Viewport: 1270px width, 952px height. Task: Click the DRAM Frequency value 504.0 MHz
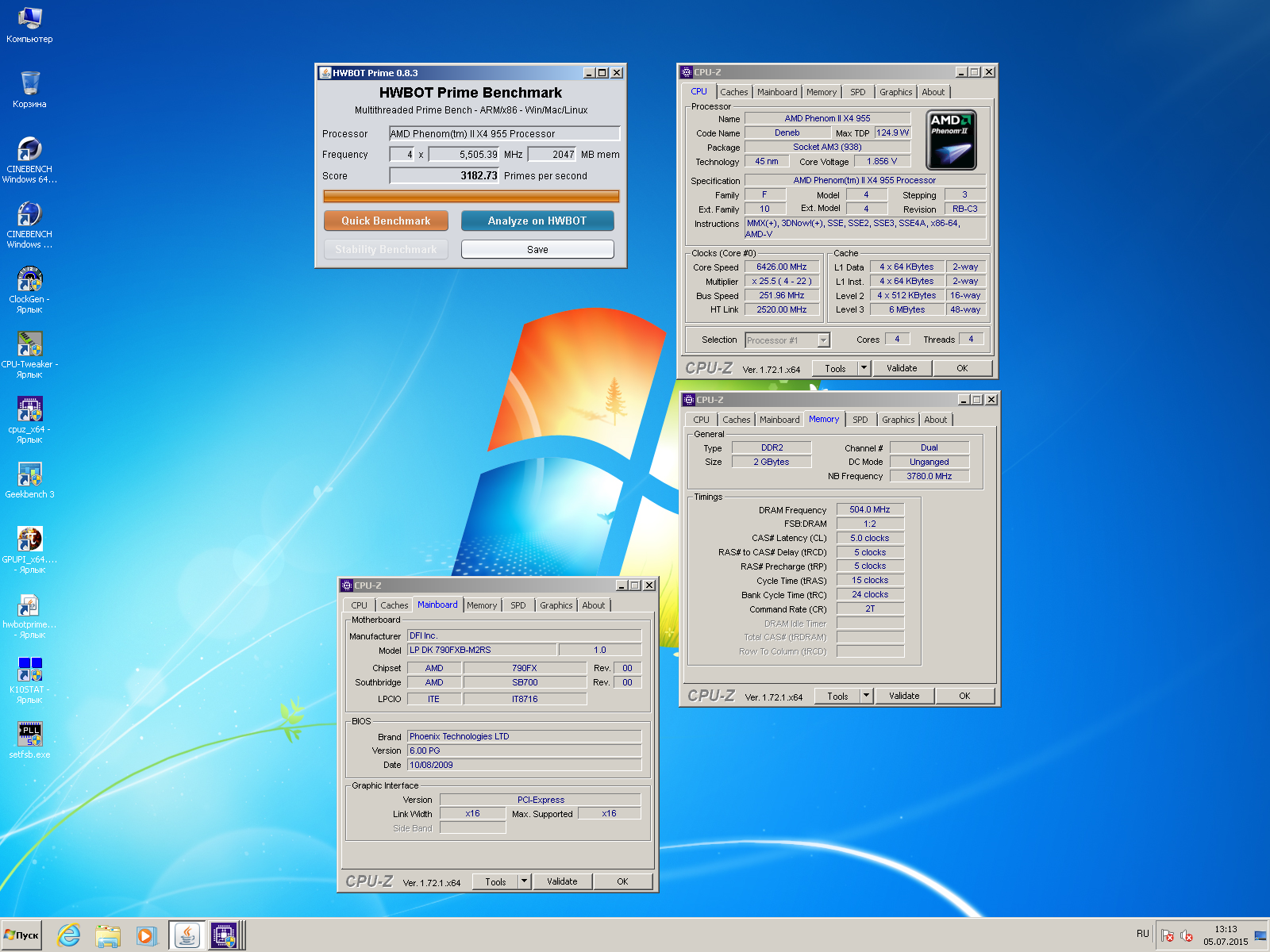coord(870,509)
